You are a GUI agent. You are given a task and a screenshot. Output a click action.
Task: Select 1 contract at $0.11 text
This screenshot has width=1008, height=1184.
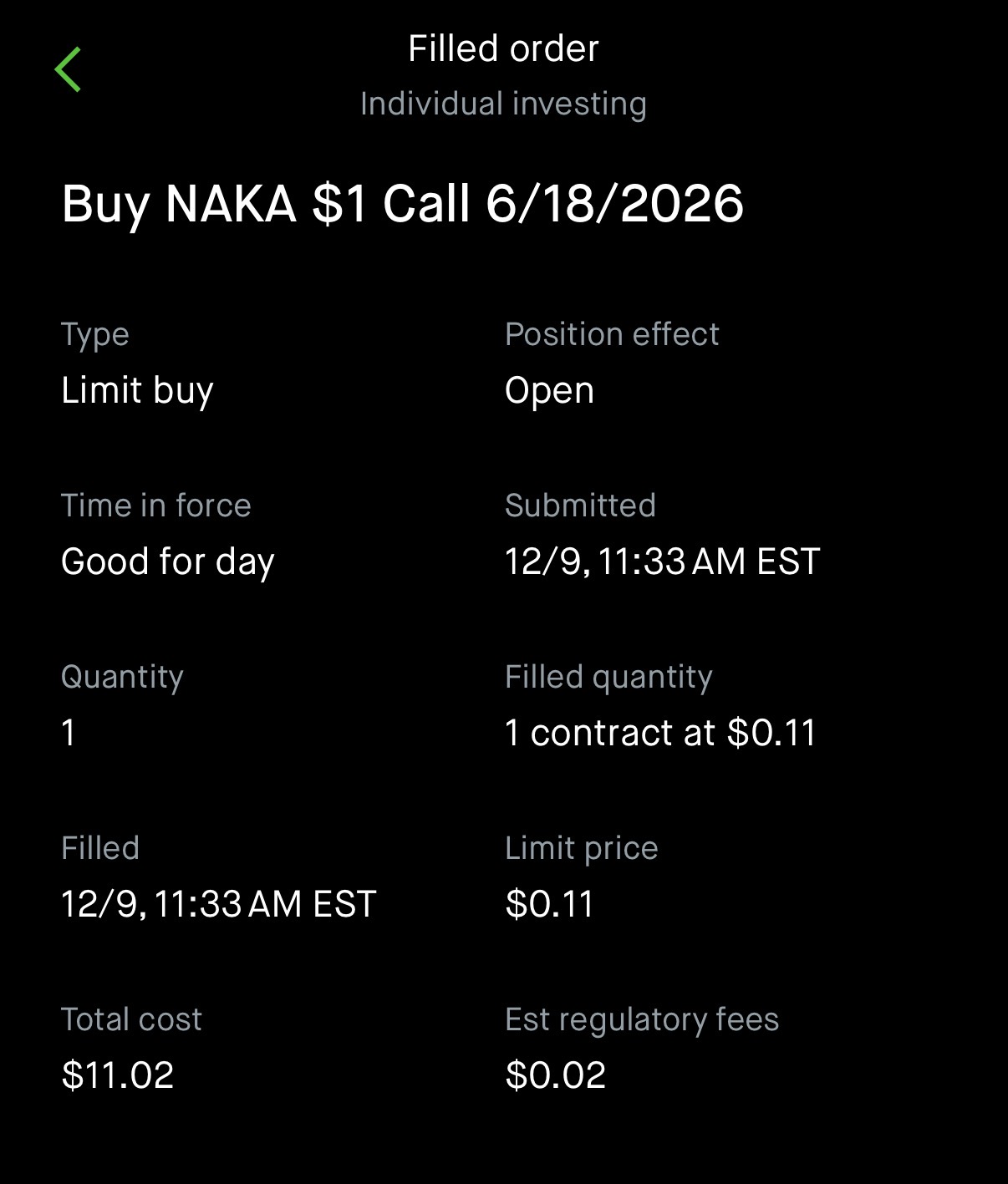click(660, 733)
